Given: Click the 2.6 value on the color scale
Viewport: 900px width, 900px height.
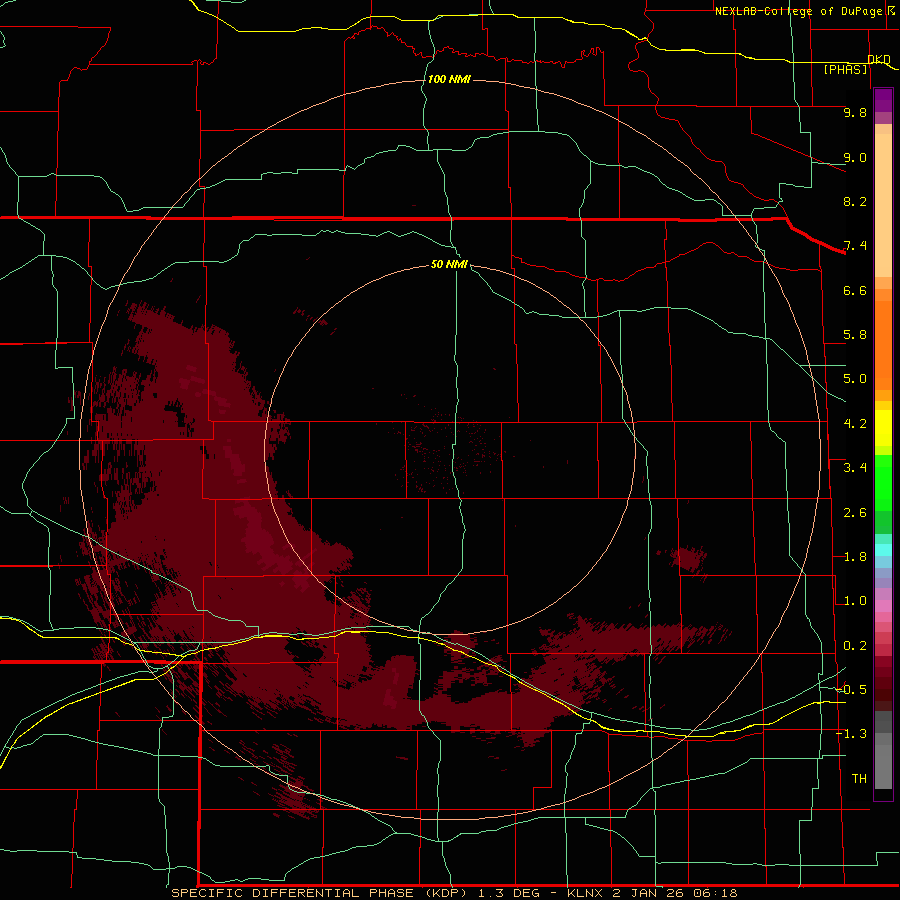Looking at the screenshot, I should (855, 513).
